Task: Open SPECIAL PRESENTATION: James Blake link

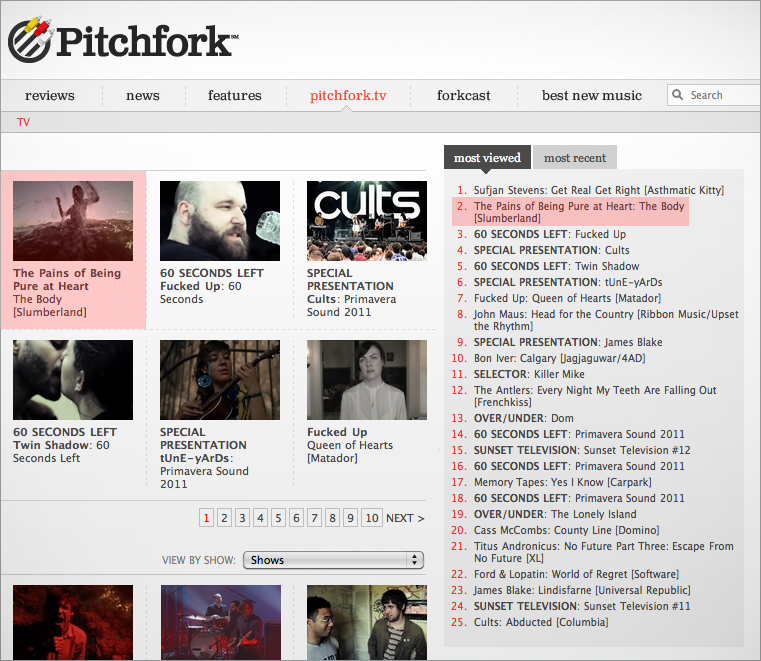Action: tap(568, 343)
